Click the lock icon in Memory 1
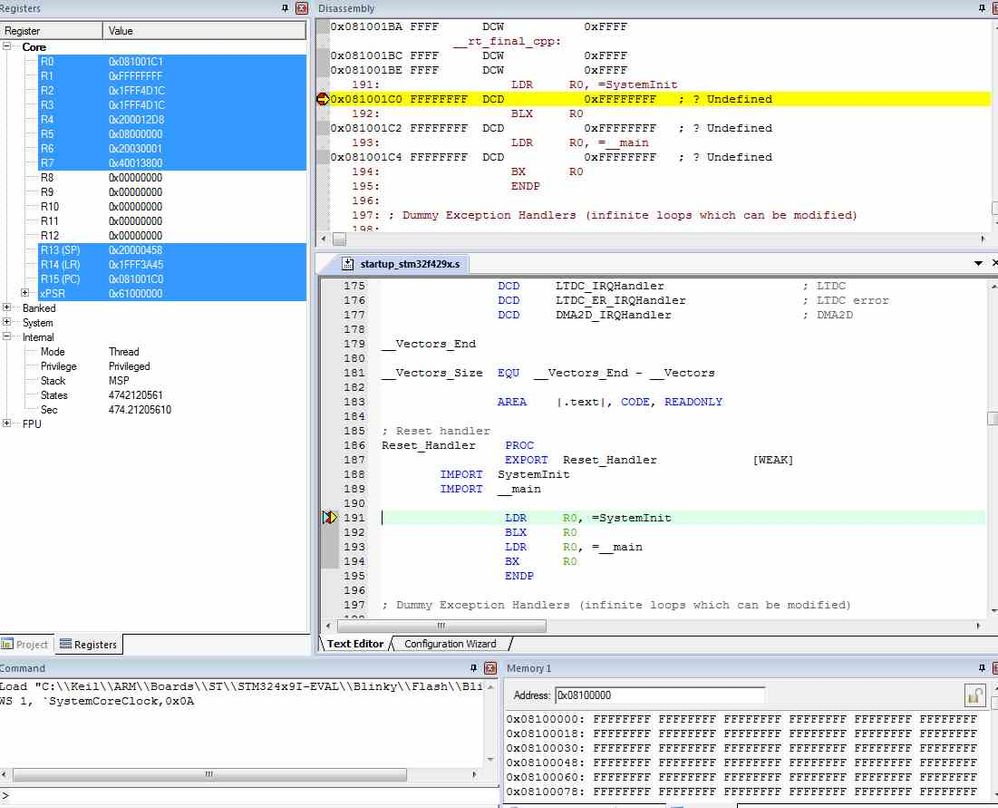This screenshot has width=998, height=808. click(x=973, y=695)
